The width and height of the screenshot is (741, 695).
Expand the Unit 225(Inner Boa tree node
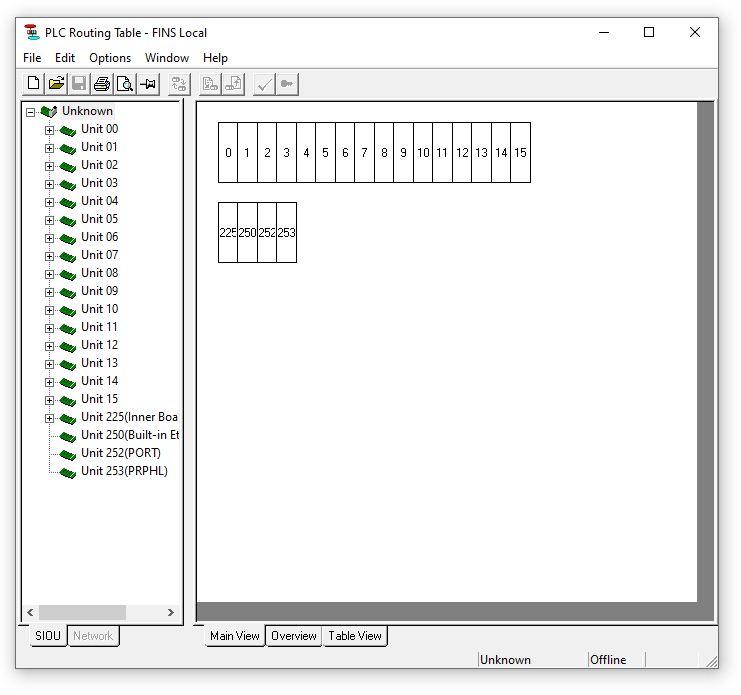(49, 418)
